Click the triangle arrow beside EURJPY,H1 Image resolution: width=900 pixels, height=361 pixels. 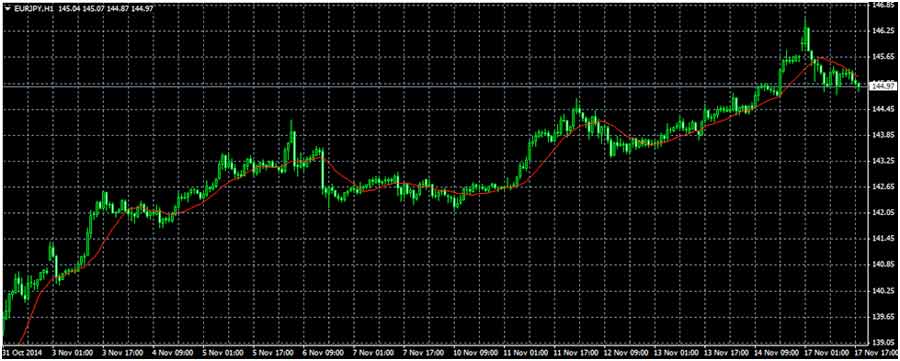tap(7, 8)
